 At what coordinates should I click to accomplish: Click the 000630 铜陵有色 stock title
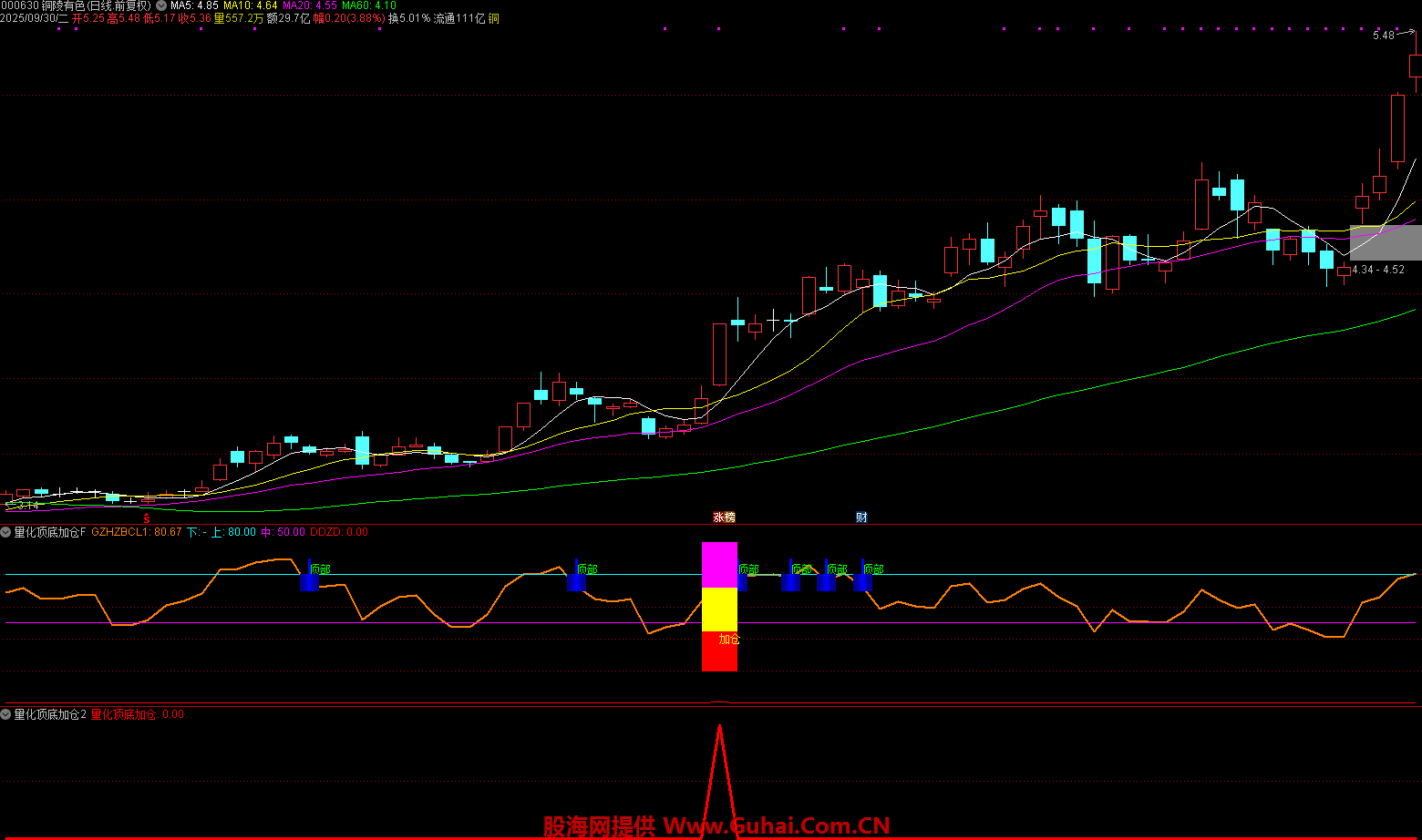pos(75,5)
